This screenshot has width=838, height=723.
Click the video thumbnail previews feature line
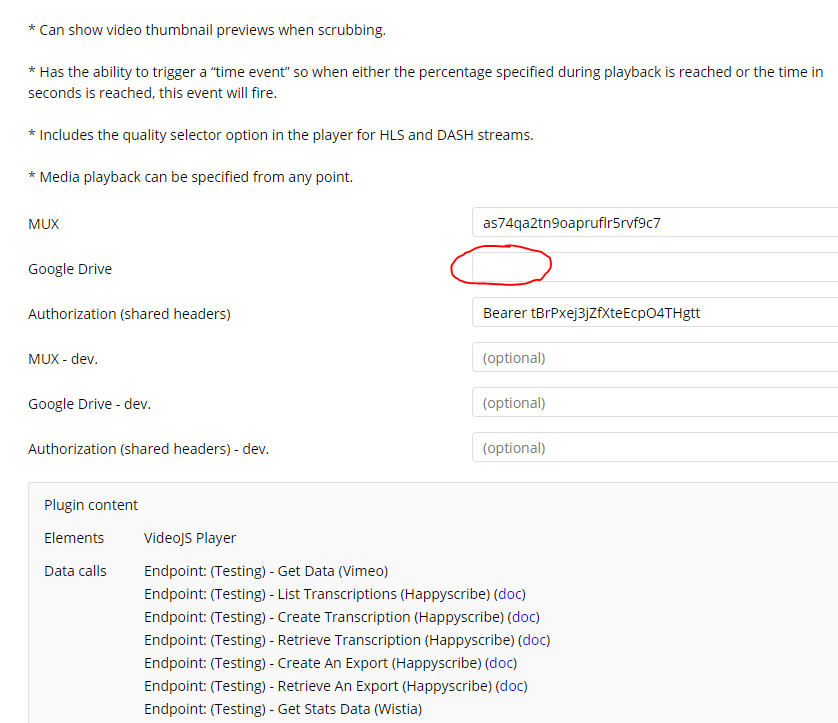tap(207, 30)
